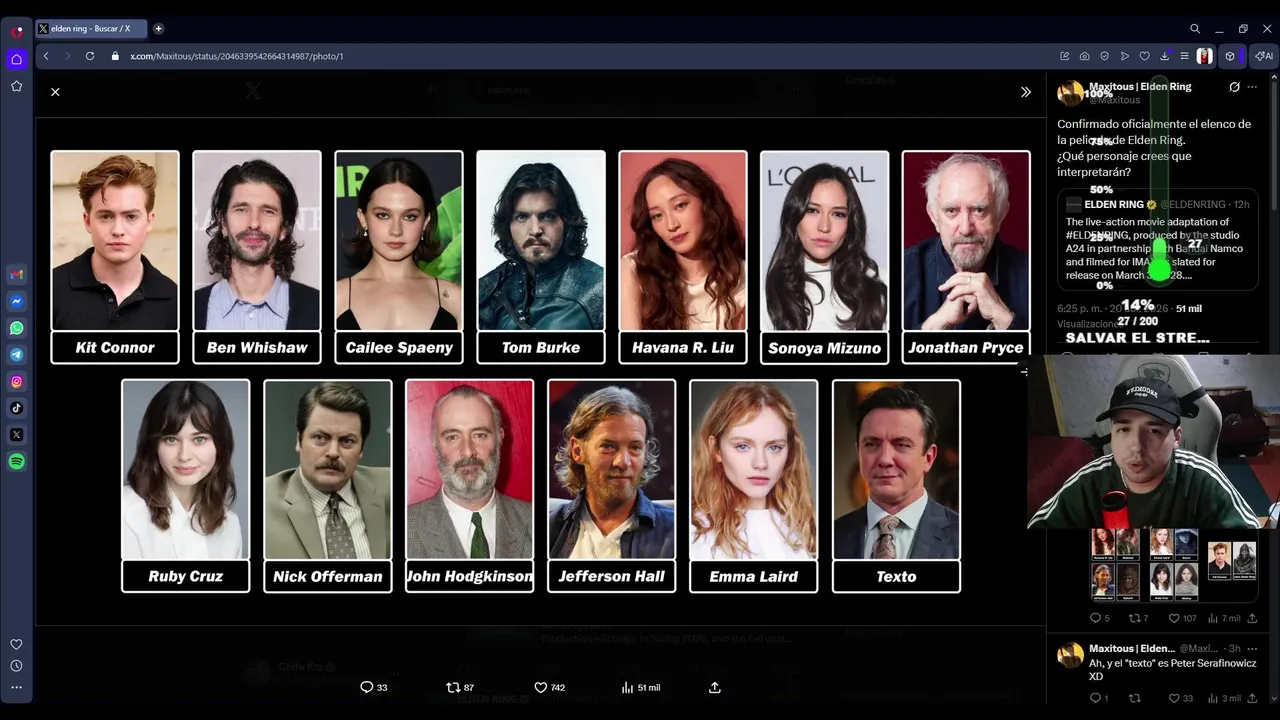Select the 'elden ring - Buscar / X' tab
The height and width of the screenshot is (720, 1280).
(91, 29)
